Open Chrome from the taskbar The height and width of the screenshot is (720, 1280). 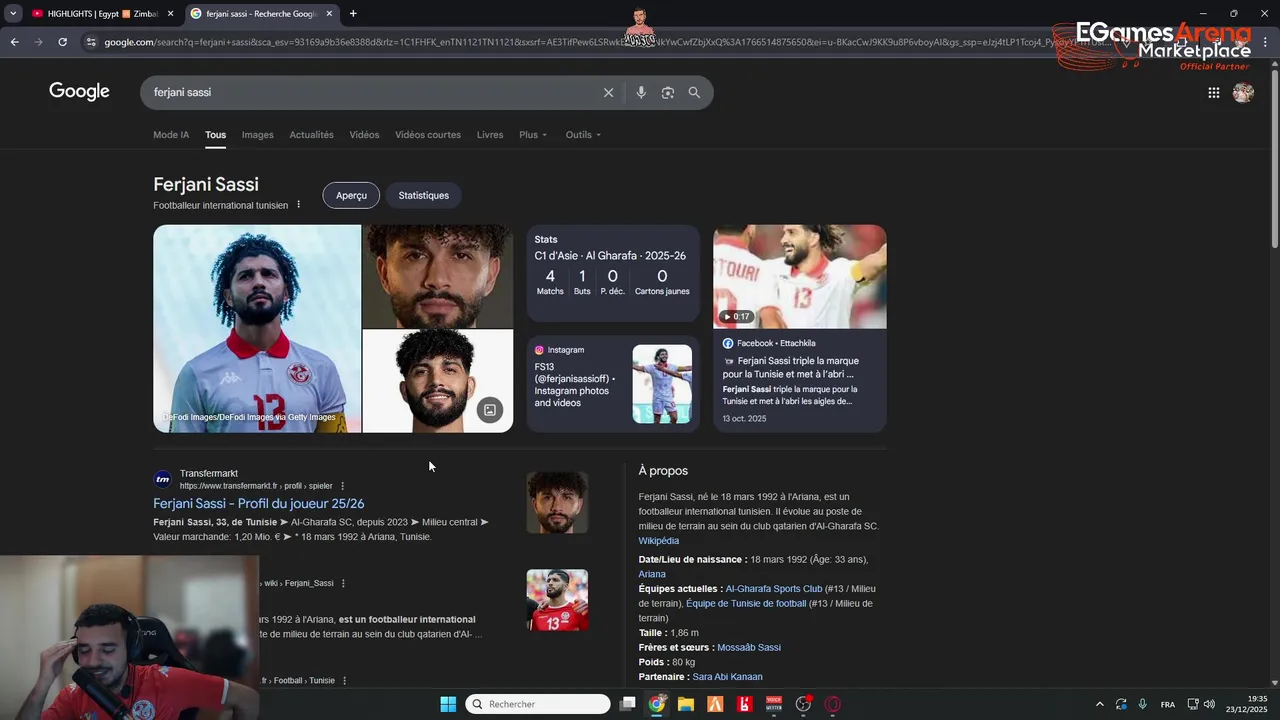[x=656, y=704]
